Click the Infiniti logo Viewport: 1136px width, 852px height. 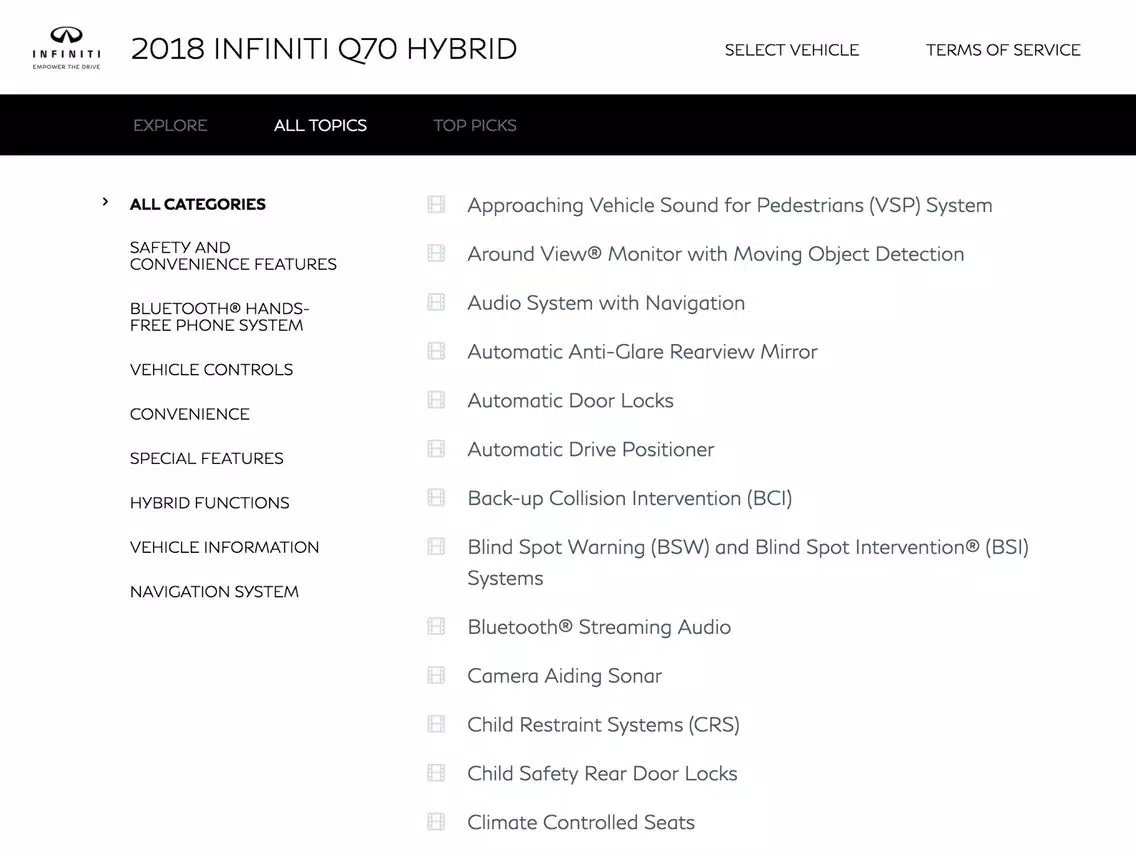pyautogui.click(x=66, y=48)
